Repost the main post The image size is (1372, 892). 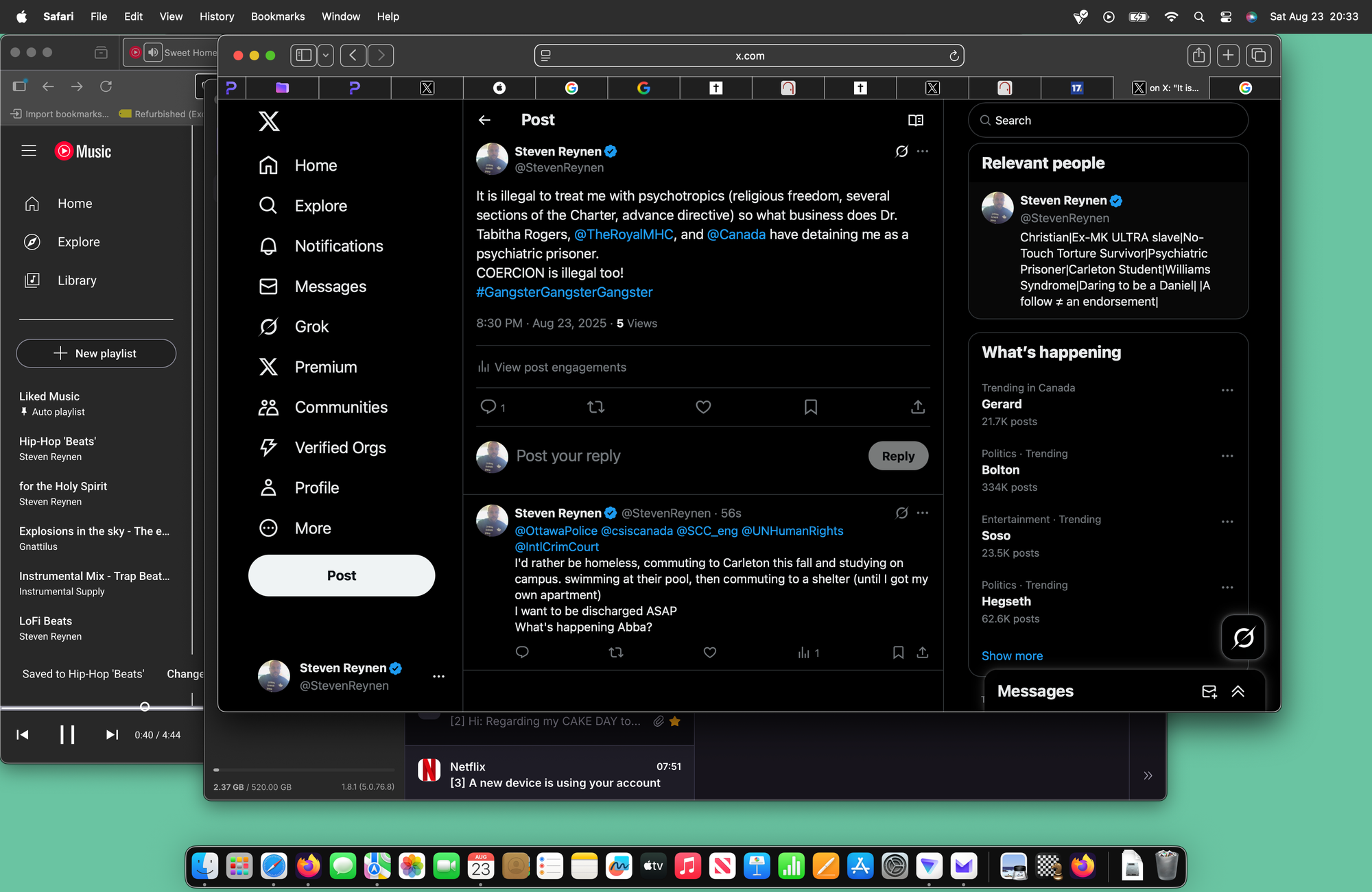pos(595,407)
